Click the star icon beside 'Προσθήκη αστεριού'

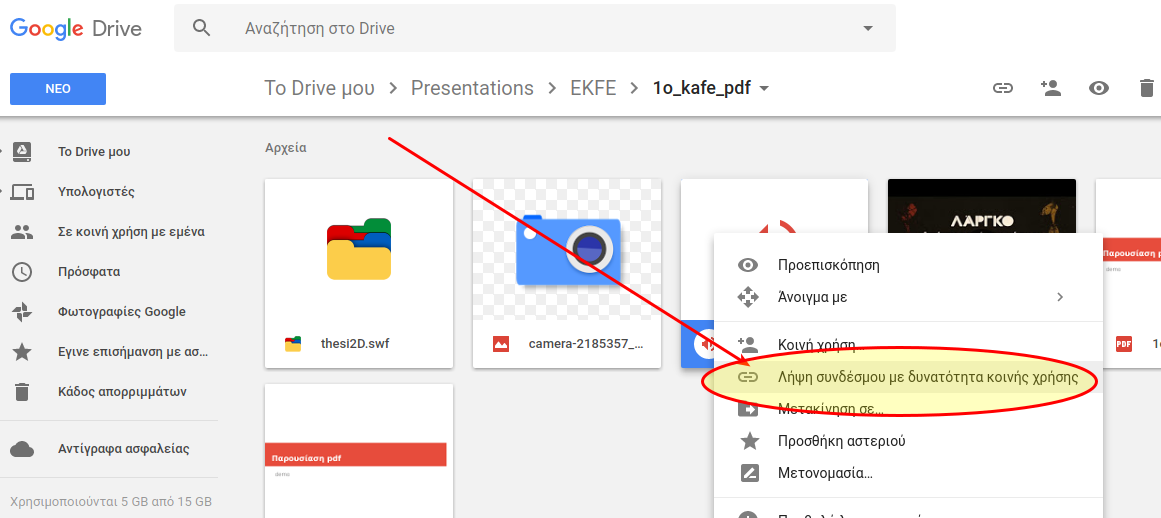pyautogui.click(x=750, y=441)
